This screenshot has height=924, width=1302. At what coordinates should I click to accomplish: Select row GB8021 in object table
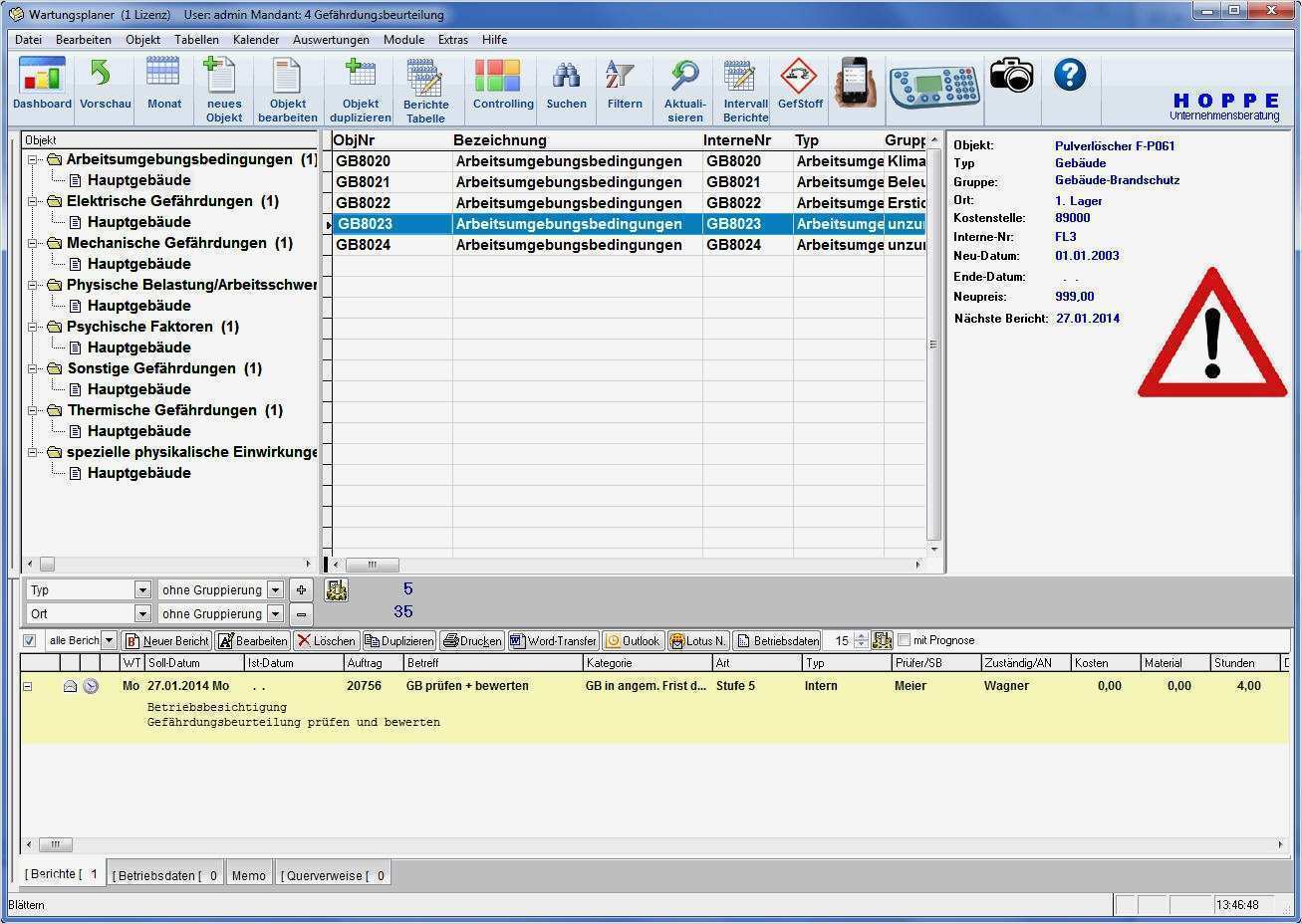click(363, 182)
